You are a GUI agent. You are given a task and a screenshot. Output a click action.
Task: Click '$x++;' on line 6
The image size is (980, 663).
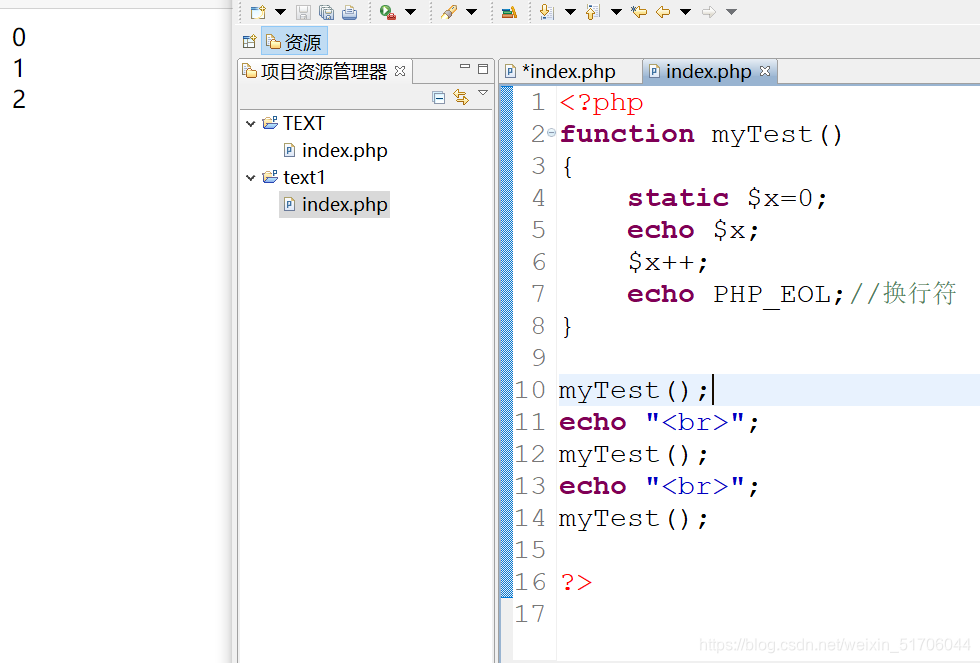[x=668, y=262]
